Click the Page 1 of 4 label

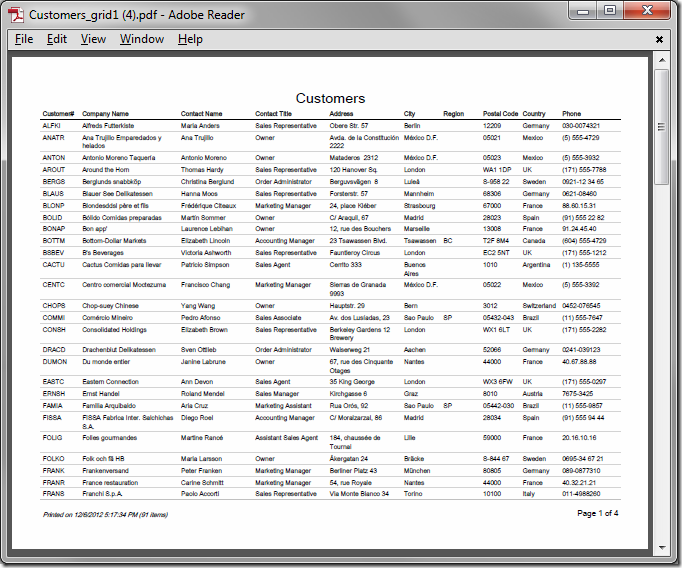tap(598, 513)
